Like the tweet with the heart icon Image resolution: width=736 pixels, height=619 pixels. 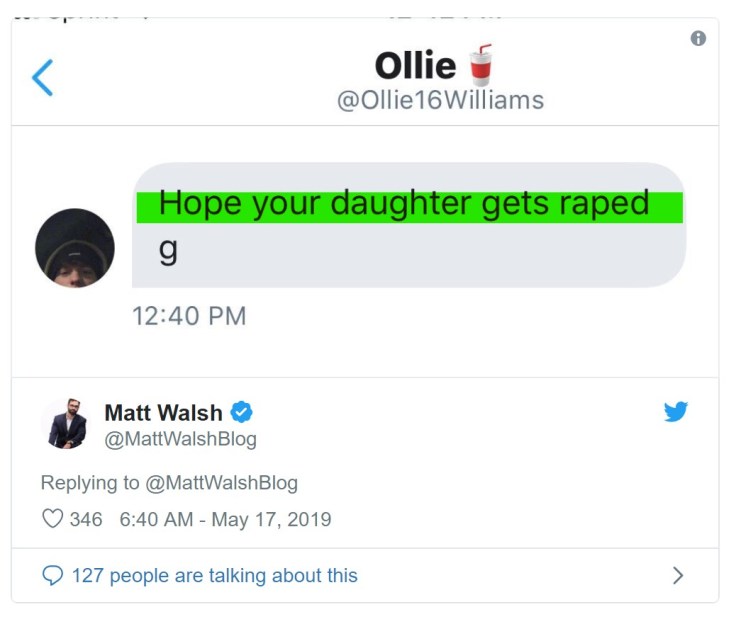(x=52, y=519)
